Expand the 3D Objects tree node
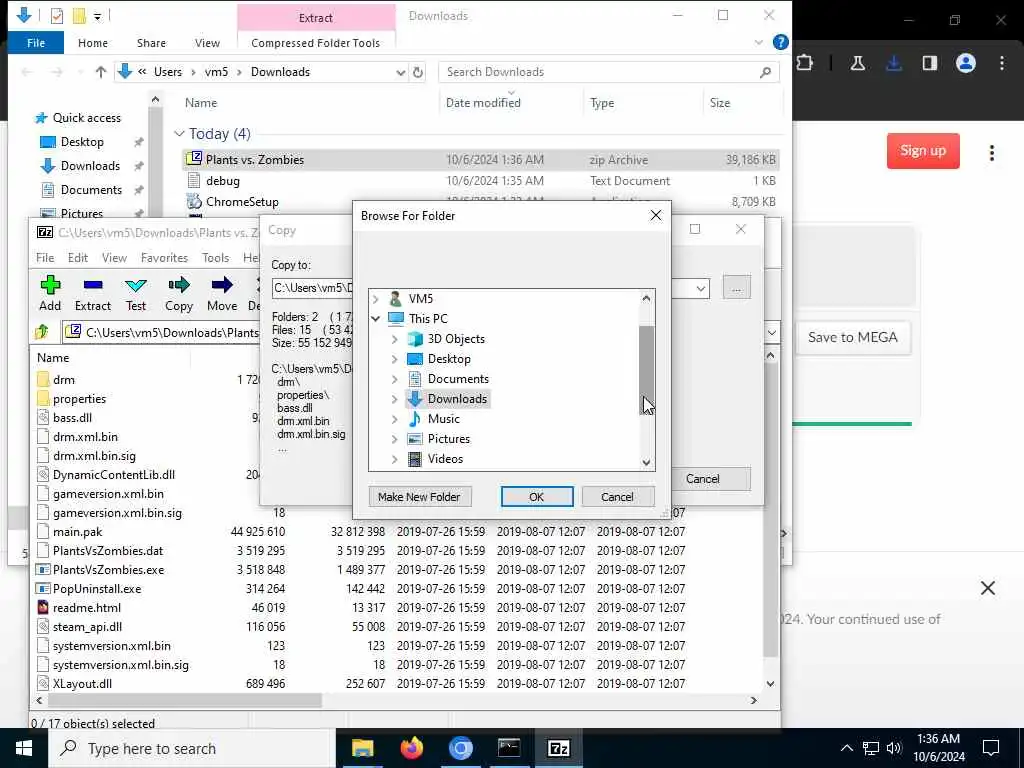Screen dimensions: 1024x768 [394, 339]
